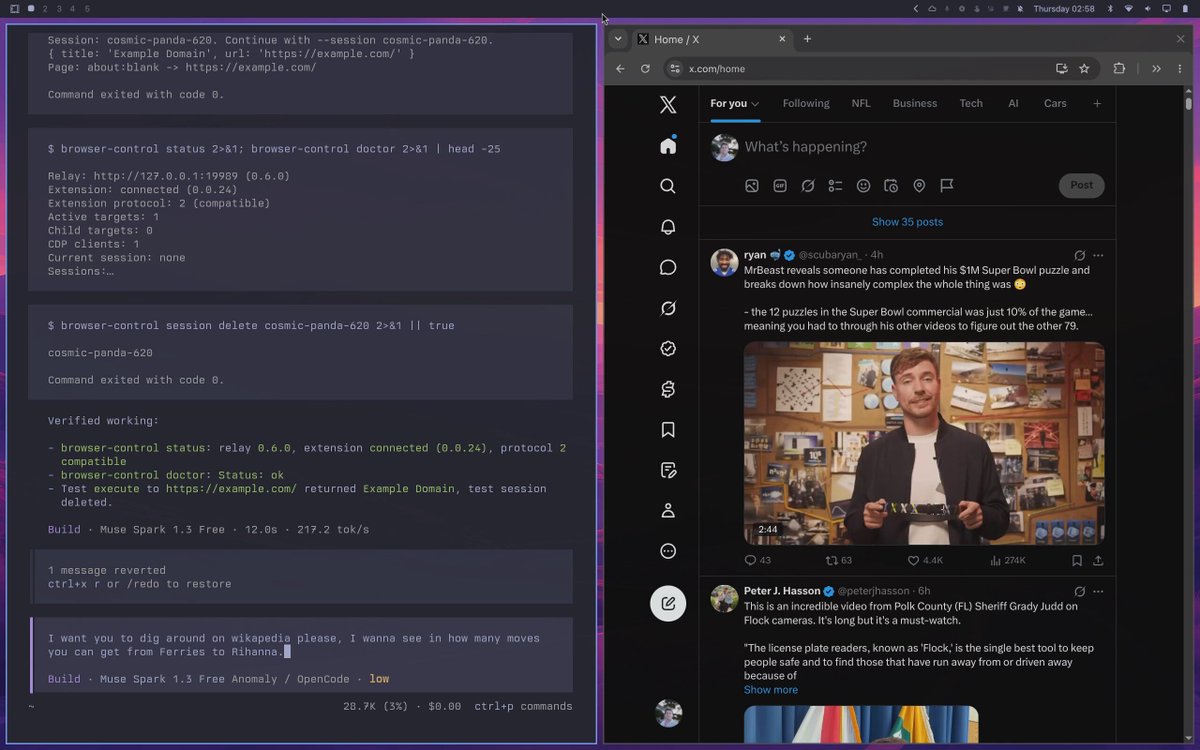1200x750 pixels.
Task: Click the Post button in composer
Action: click(1082, 185)
